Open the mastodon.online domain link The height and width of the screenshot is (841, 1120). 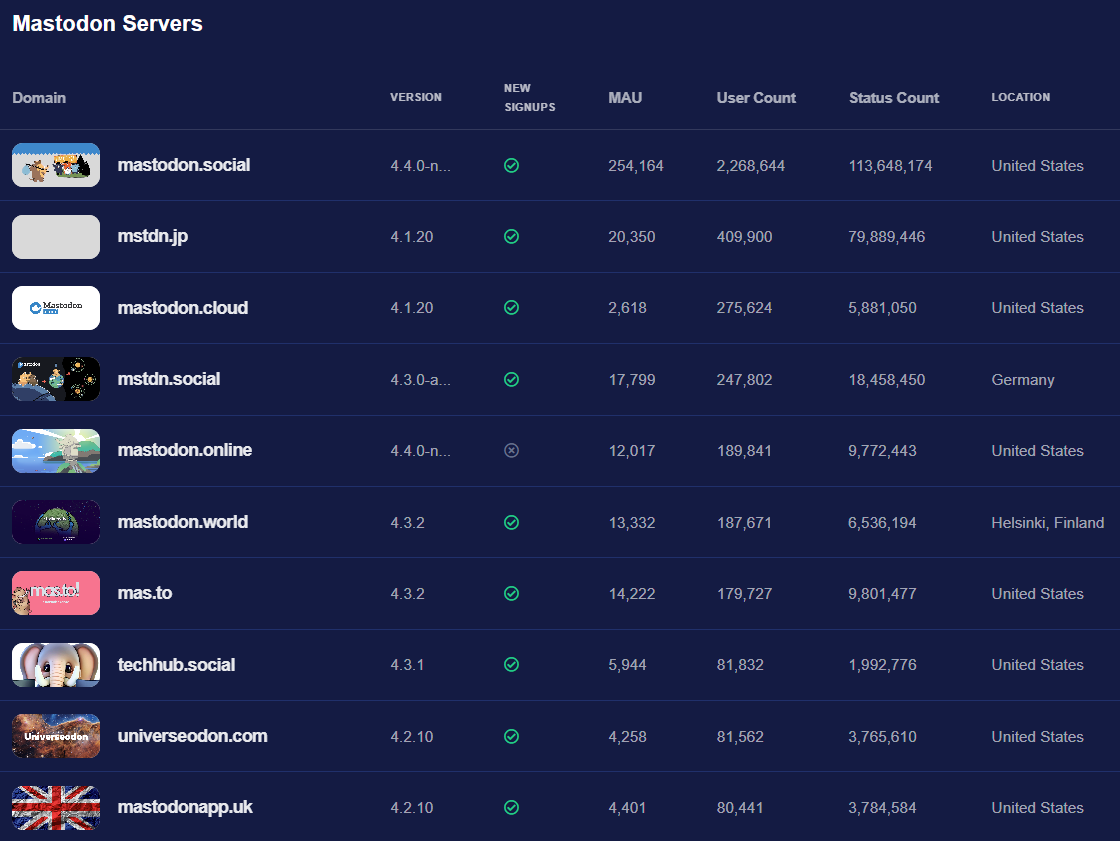(x=184, y=450)
